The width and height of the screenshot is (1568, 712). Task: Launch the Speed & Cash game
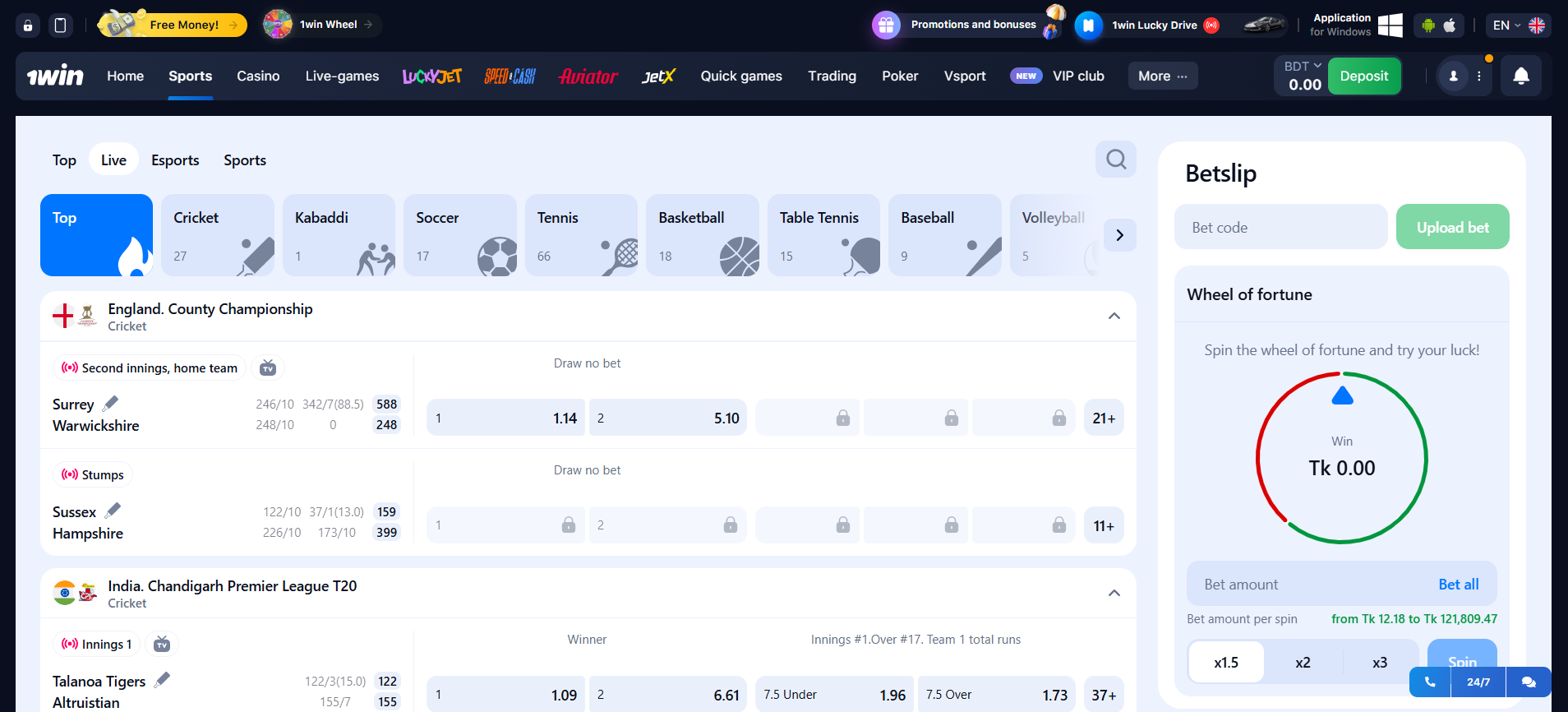510,76
